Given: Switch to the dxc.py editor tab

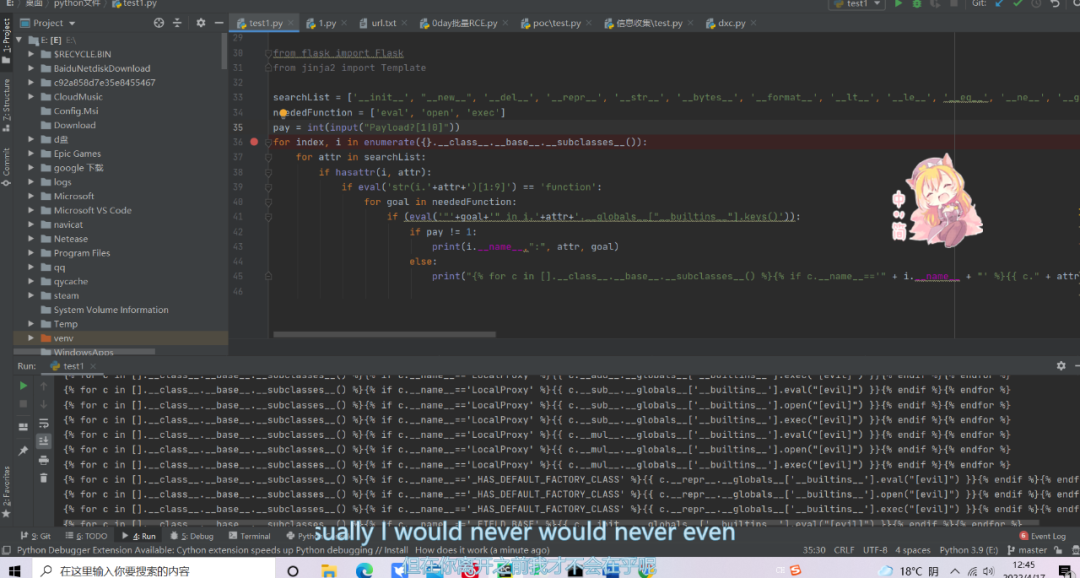Looking at the screenshot, I should tap(731, 23).
